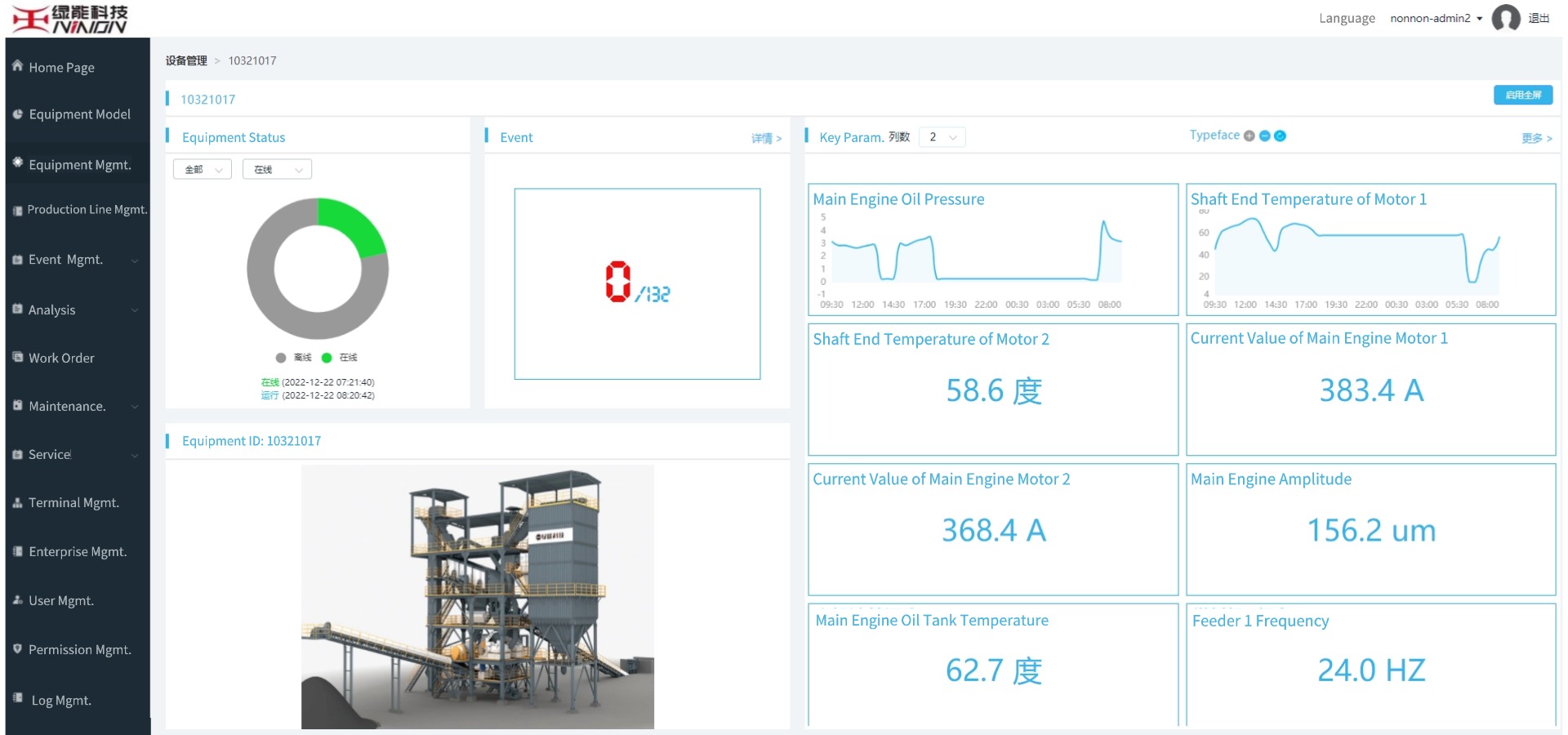
Task: Click the Terminal Mgmt. sidebar icon
Action: pyautogui.click(x=17, y=503)
